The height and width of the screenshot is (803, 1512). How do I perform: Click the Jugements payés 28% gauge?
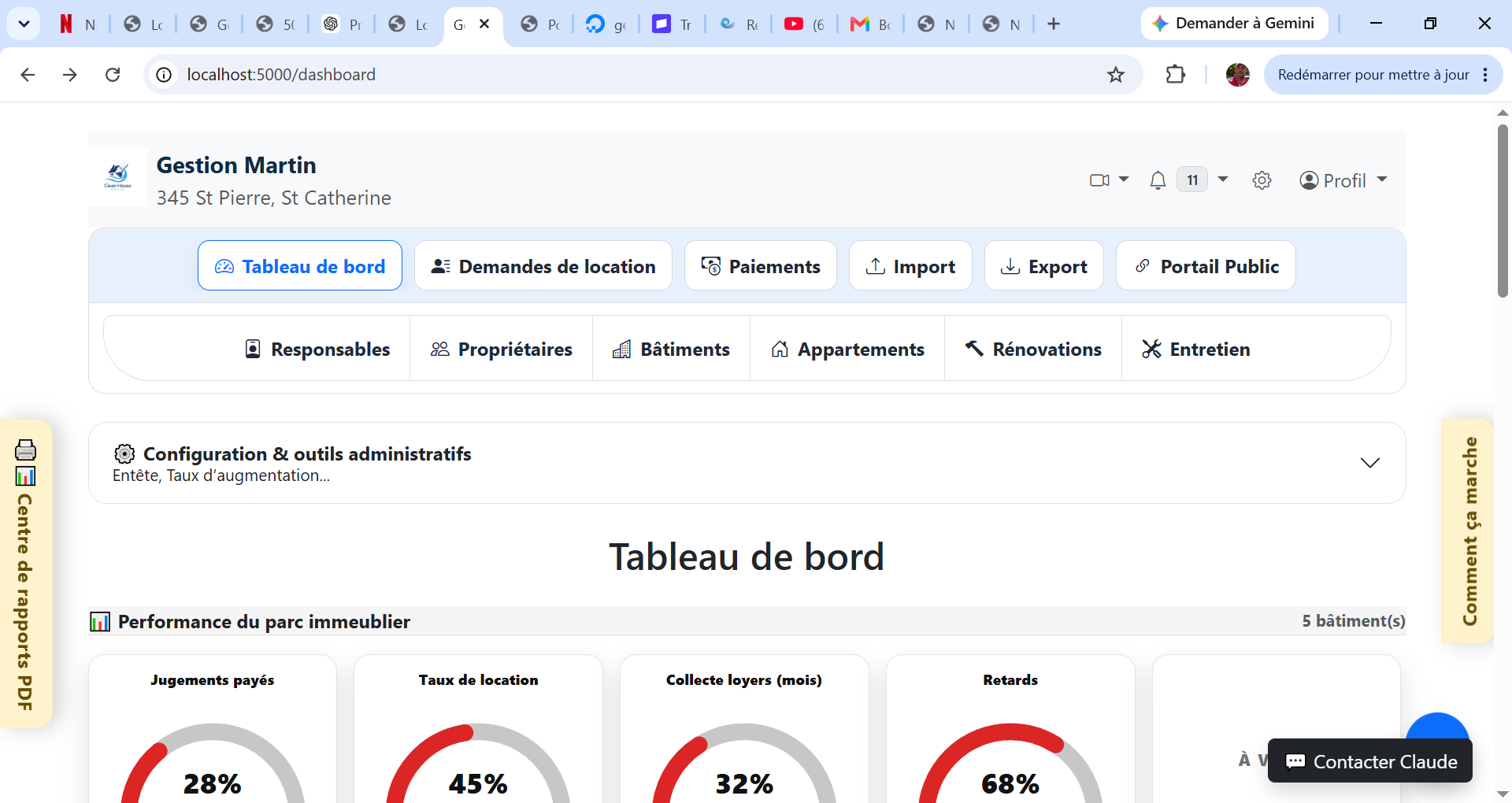pyautogui.click(x=213, y=762)
